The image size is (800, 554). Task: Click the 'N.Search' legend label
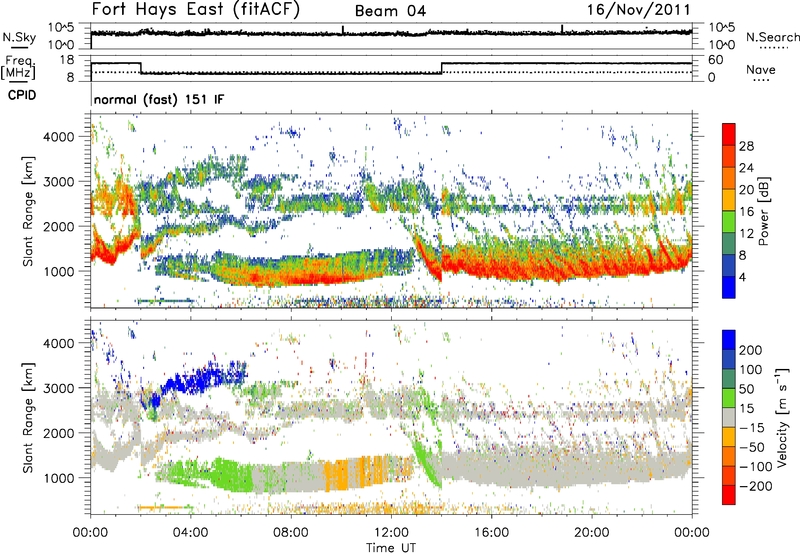click(772, 37)
